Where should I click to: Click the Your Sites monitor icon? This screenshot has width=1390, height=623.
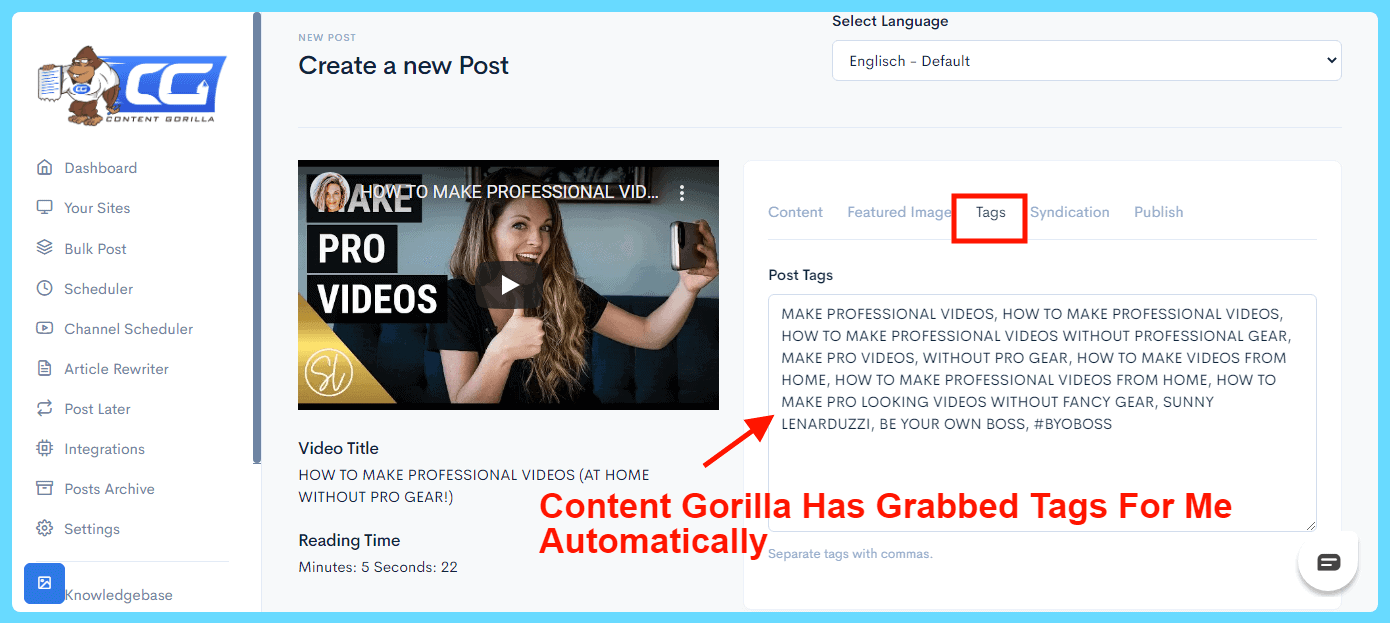pyautogui.click(x=44, y=208)
